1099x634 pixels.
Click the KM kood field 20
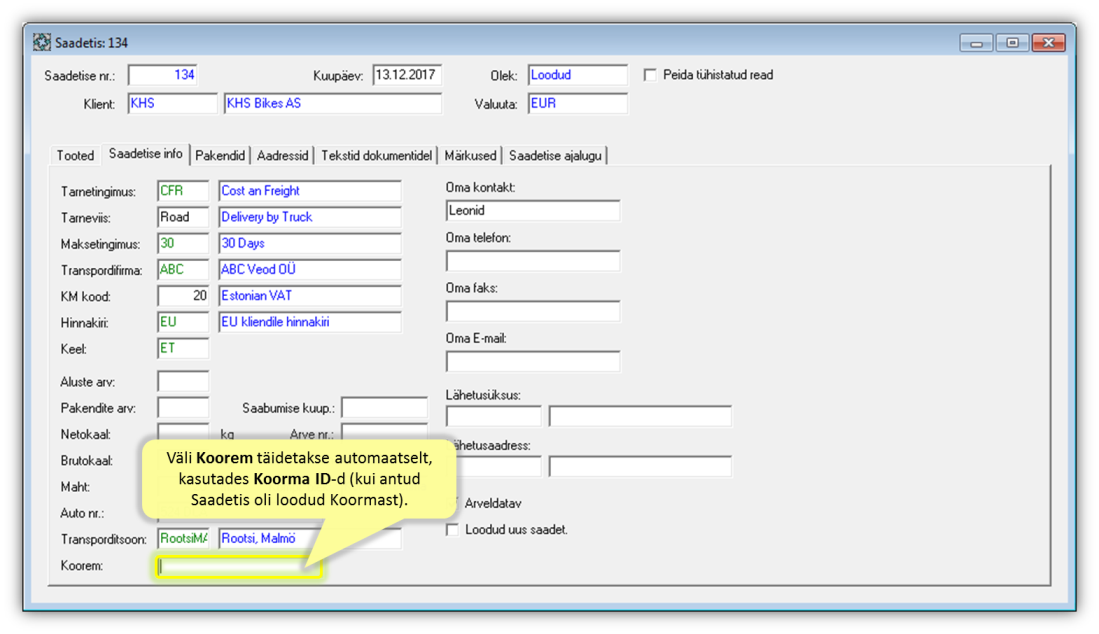pos(183,296)
